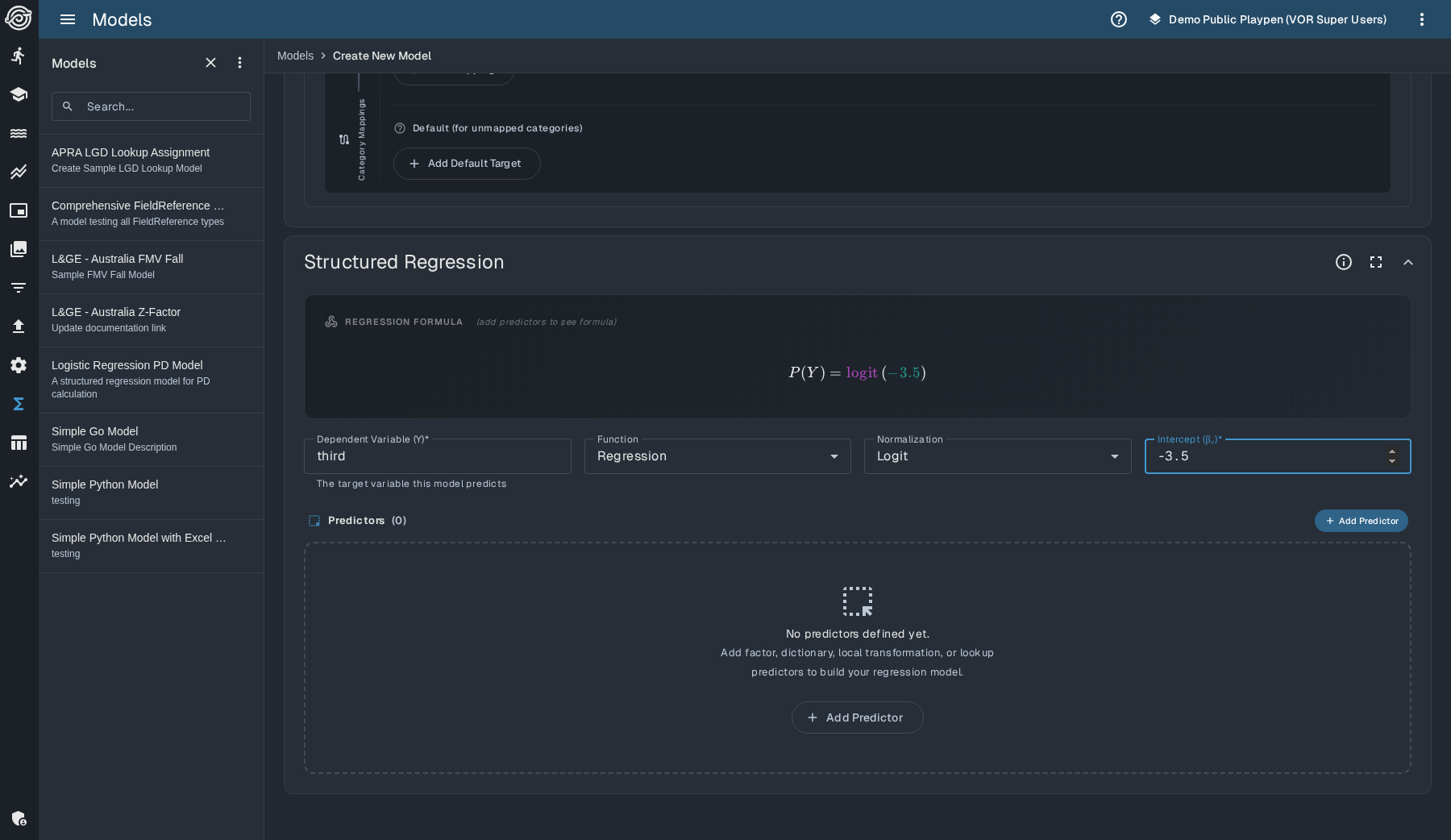This screenshot has height=840, width=1451.
Task: Open the settings gear in sidebar
Action: pyautogui.click(x=19, y=365)
